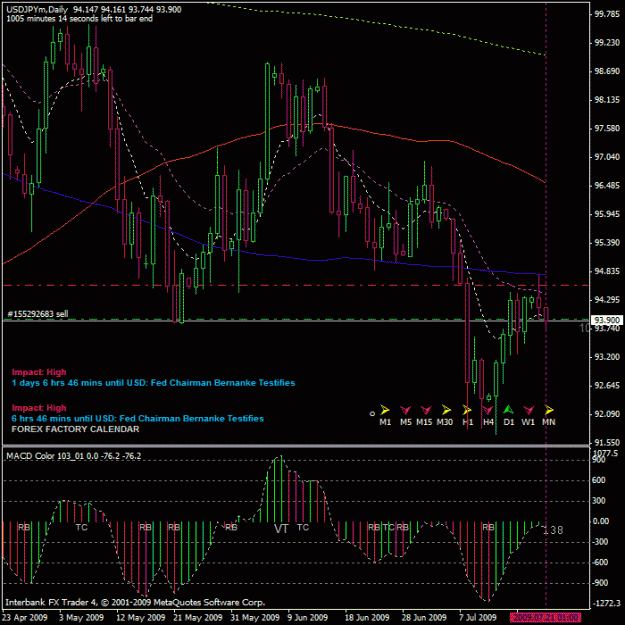Click the red arrow above H4

[x=487, y=410]
